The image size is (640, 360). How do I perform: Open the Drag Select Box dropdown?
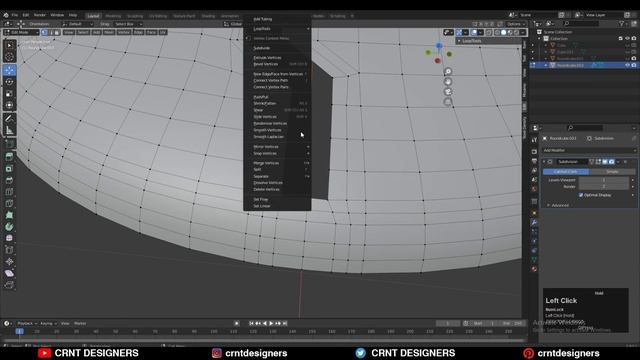pyautogui.click(x=128, y=24)
